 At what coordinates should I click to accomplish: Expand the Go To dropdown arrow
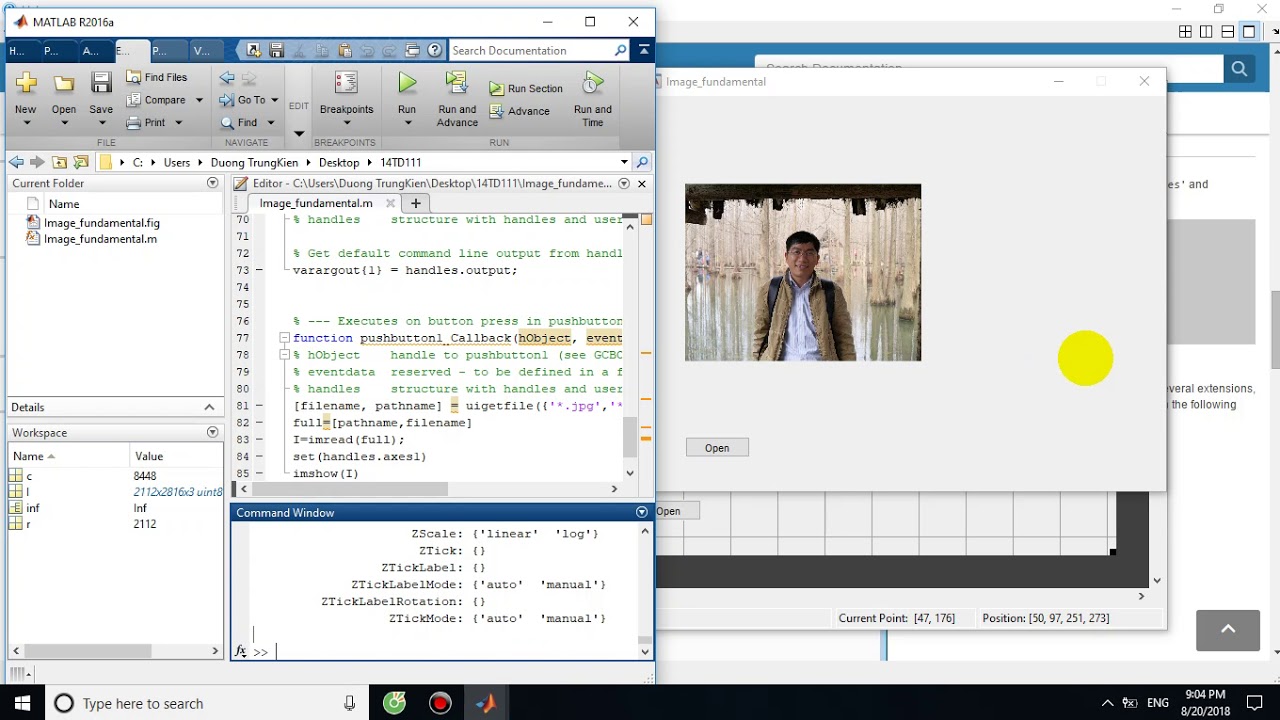point(275,100)
